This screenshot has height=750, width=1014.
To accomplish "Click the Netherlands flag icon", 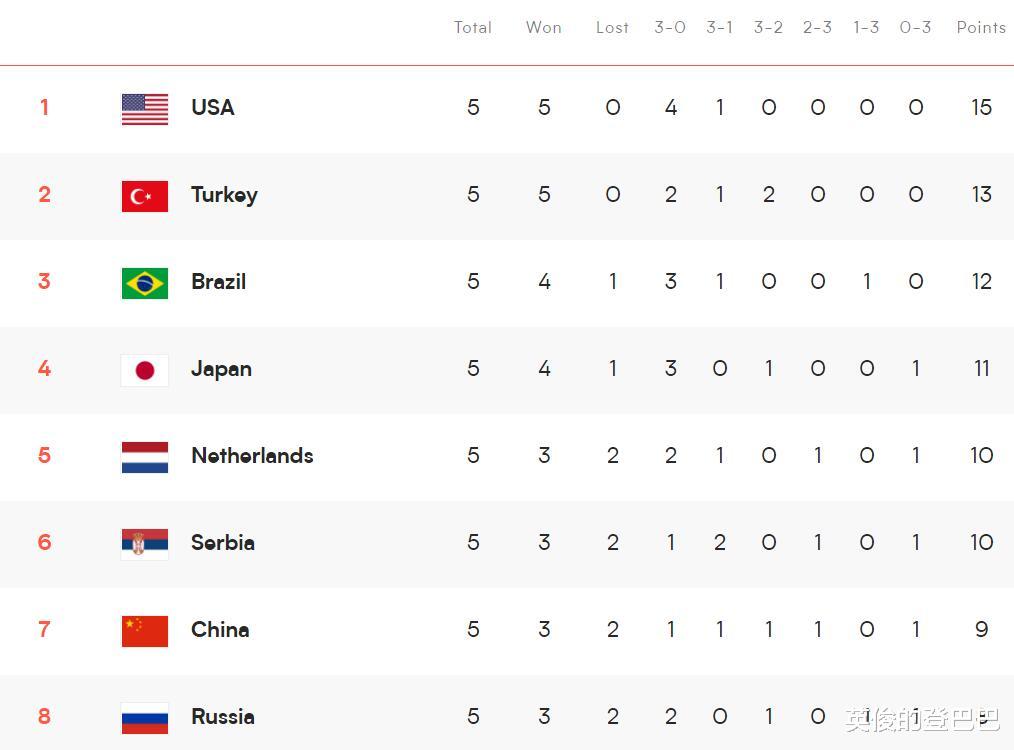I will click(145, 457).
